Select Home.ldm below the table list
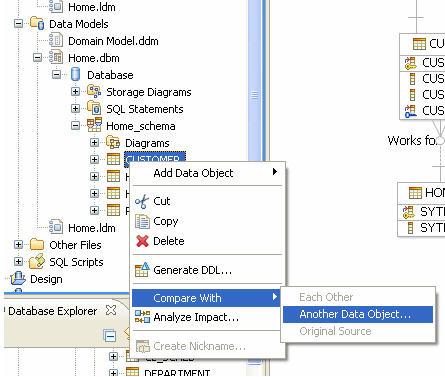This screenshot has height=377, width=445. pos(92,228)
